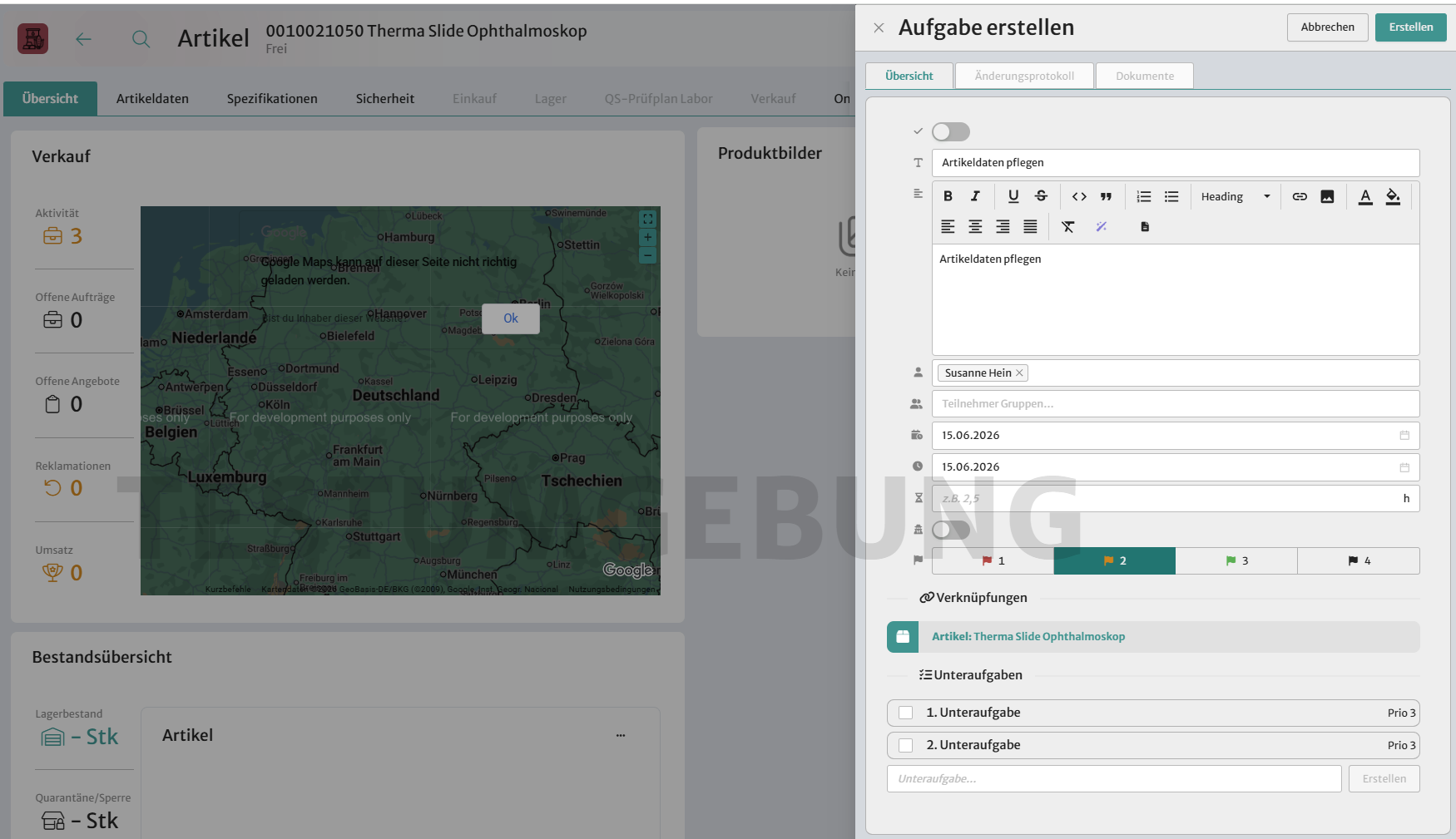Toggle the switch above the priority flags
Image resolution: width=1456 pixels, height=839 pixels.
click(x=951, y=530)
